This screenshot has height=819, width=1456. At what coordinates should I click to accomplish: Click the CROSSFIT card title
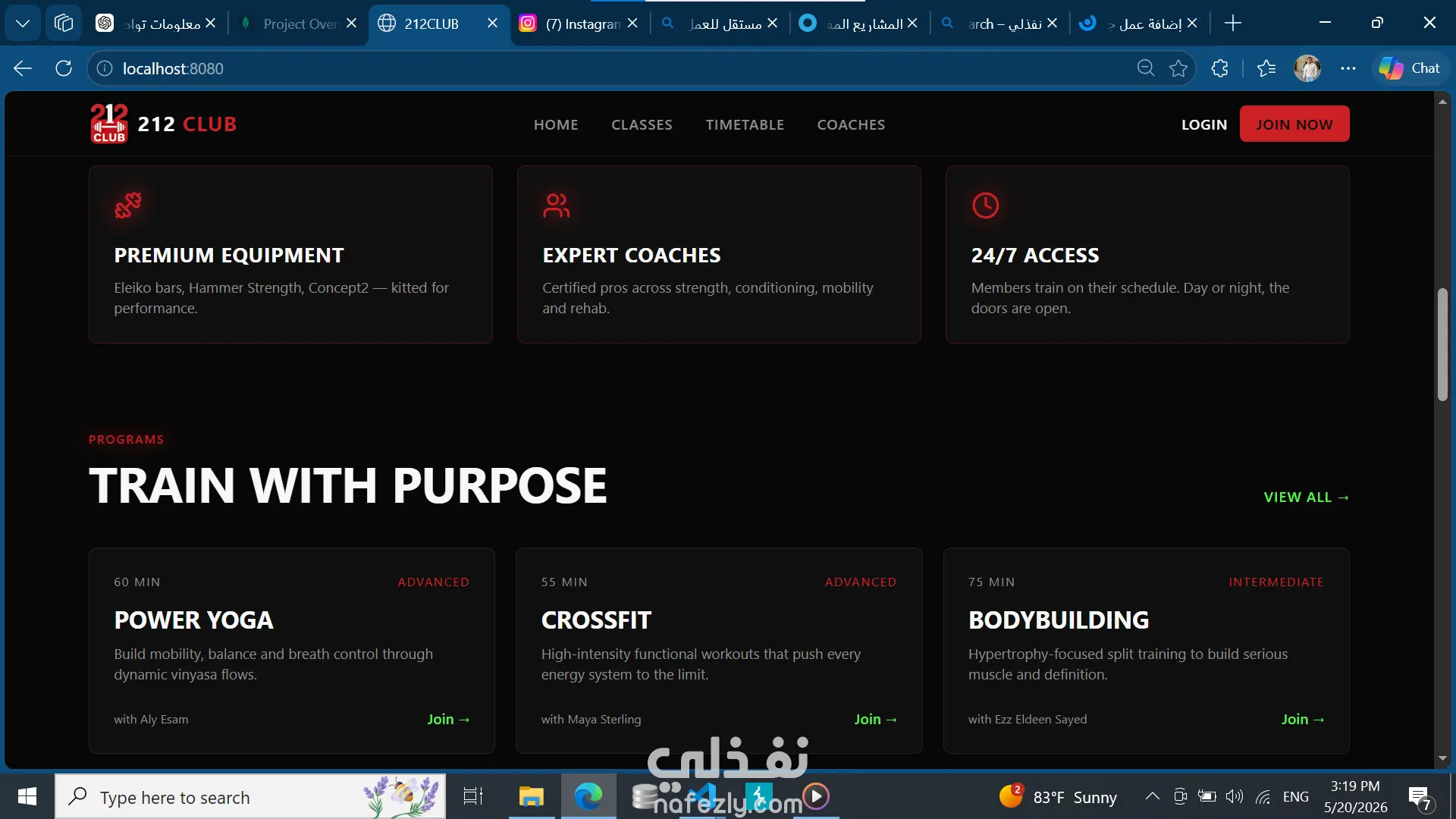(596, 620)
